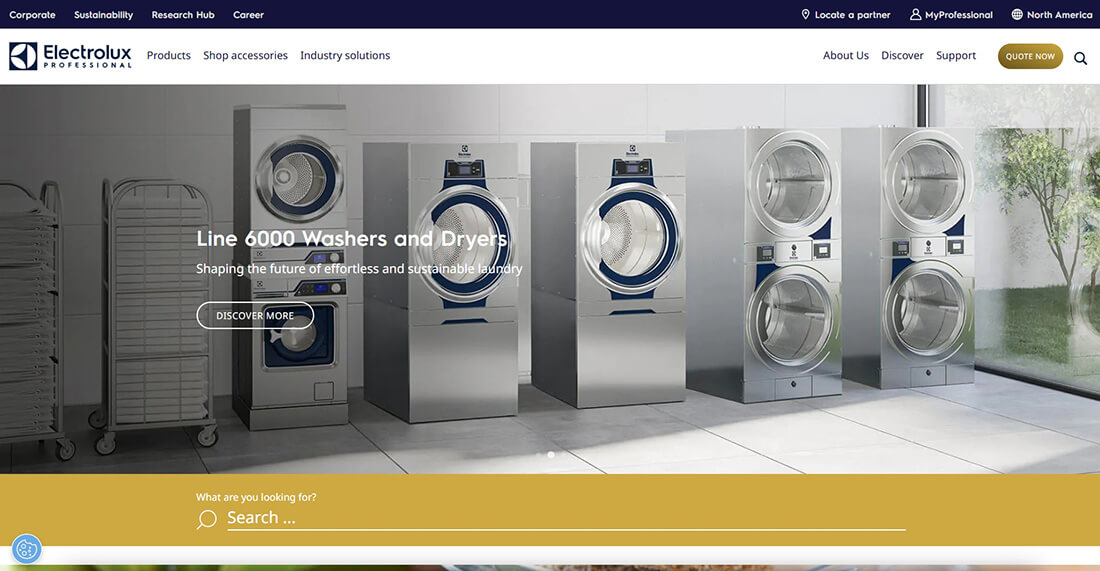This screenshot has width=1100, height=571.
Task: Click 'What are you looking for?' label
Action: (256, 497)
